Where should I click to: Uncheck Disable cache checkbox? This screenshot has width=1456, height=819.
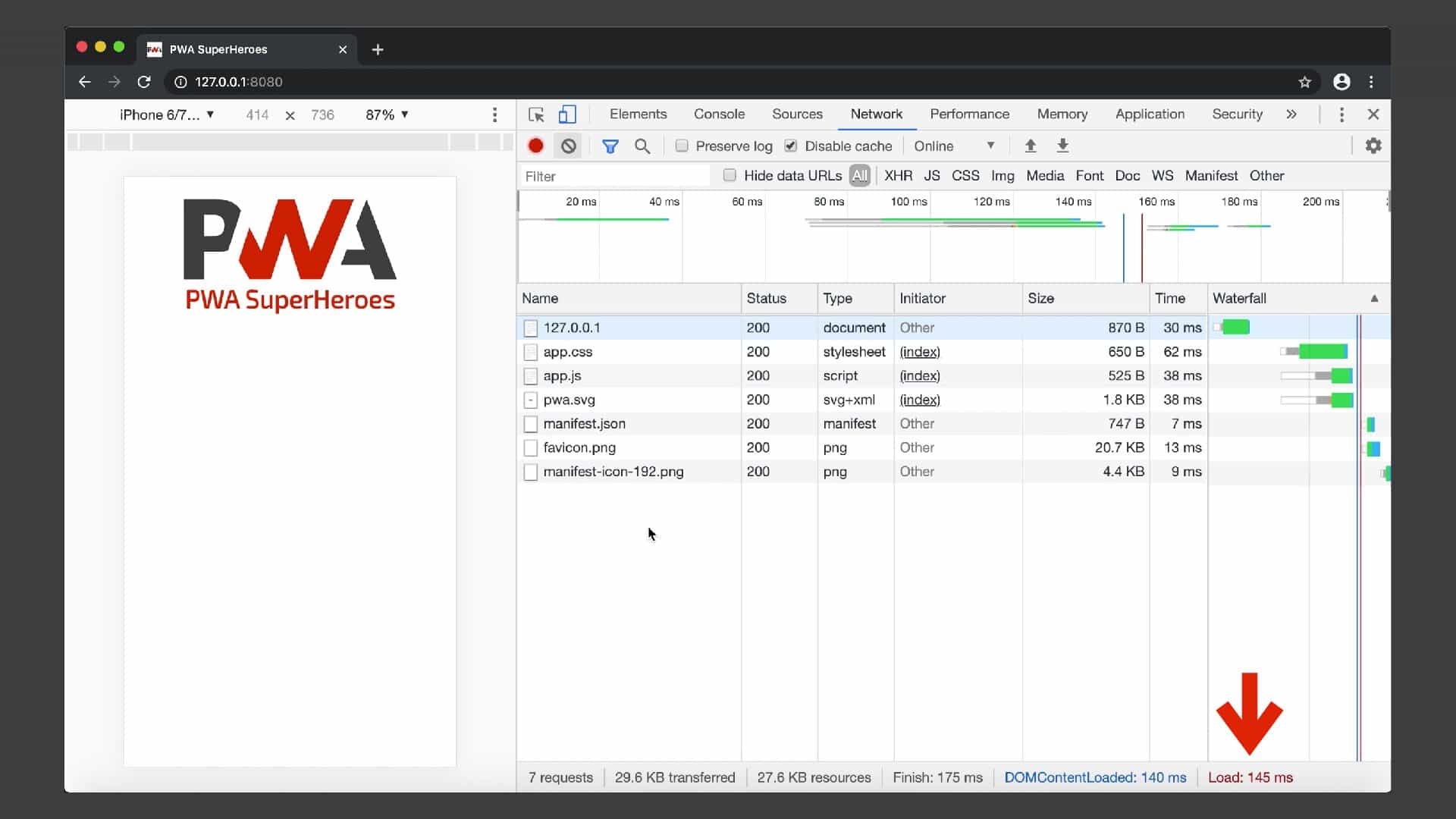pyautogui.click(x=791, y=146)
